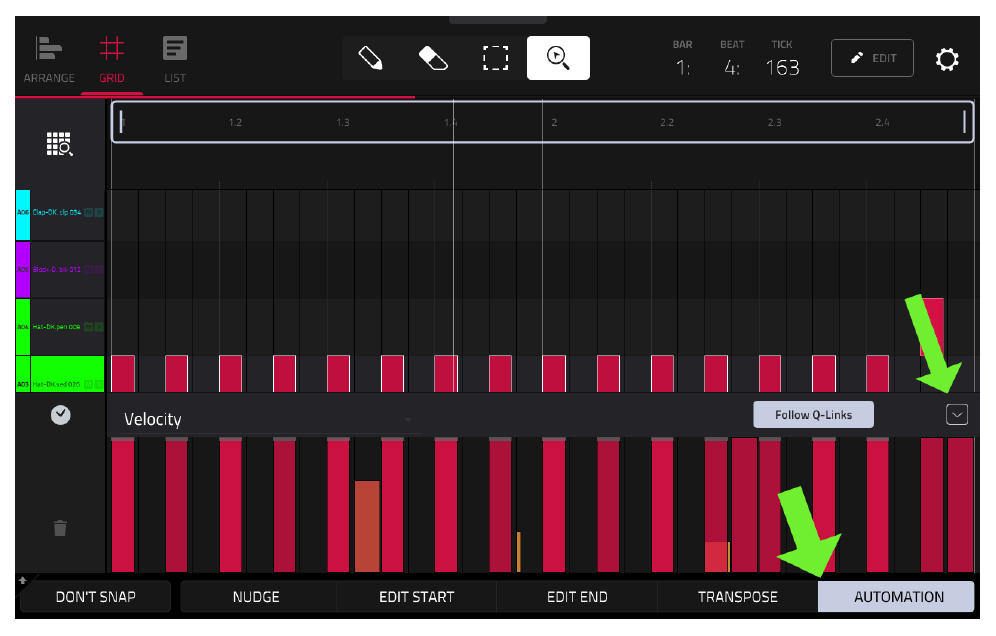Viewport: 996px width, 636px height.
Task: Click the green A04 pad color strip
Action: click(23, 327)
